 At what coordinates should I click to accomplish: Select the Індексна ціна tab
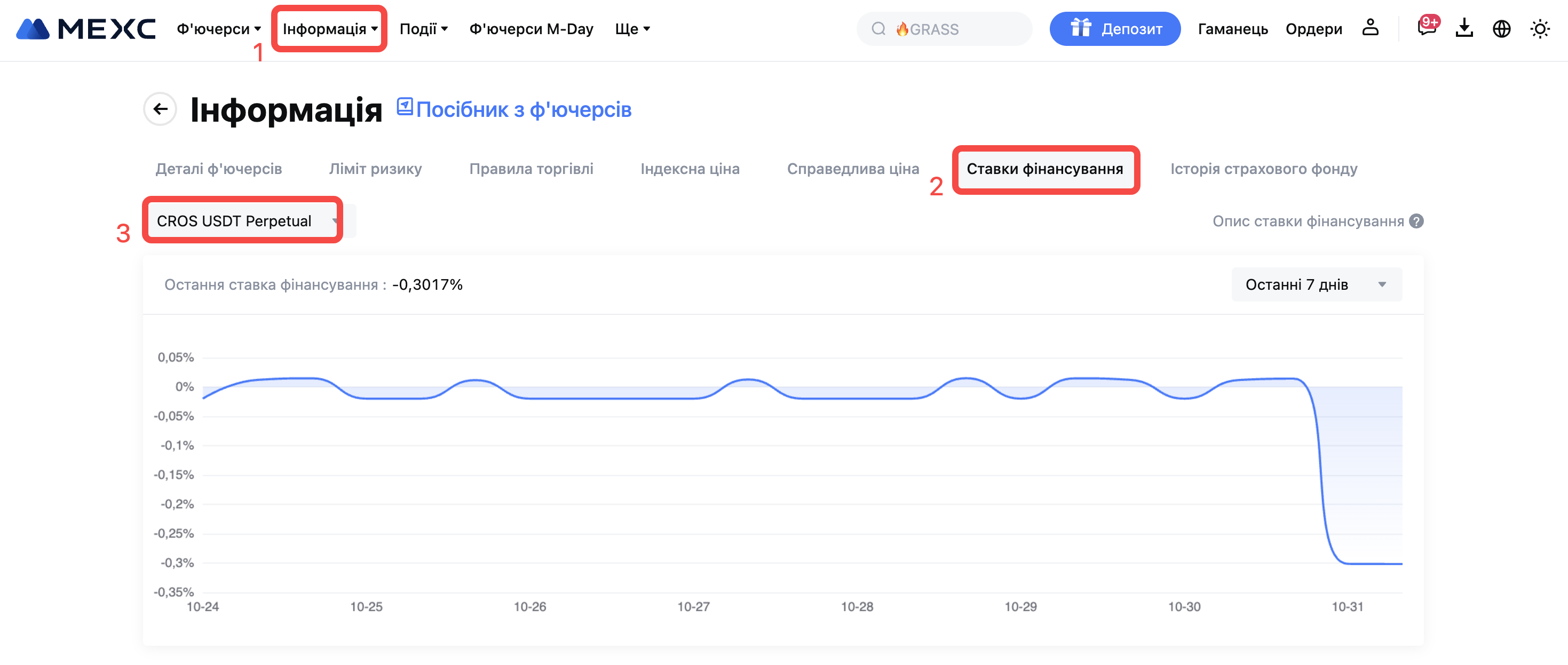pyautogui.click(x=690, y=169)
